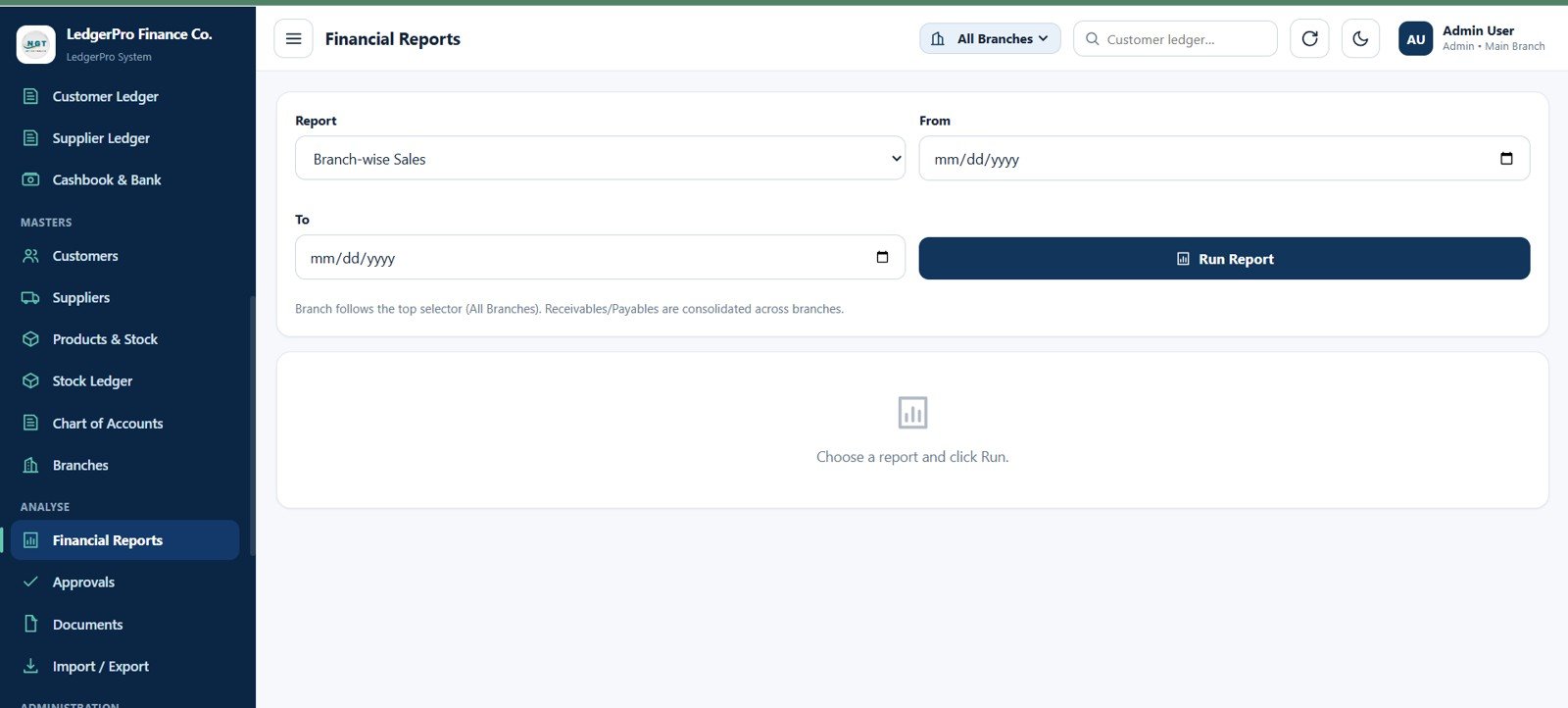Click the Branches building icon in sidebar
The height and width of the screenshot is (708, 1568).
(31, 465)
